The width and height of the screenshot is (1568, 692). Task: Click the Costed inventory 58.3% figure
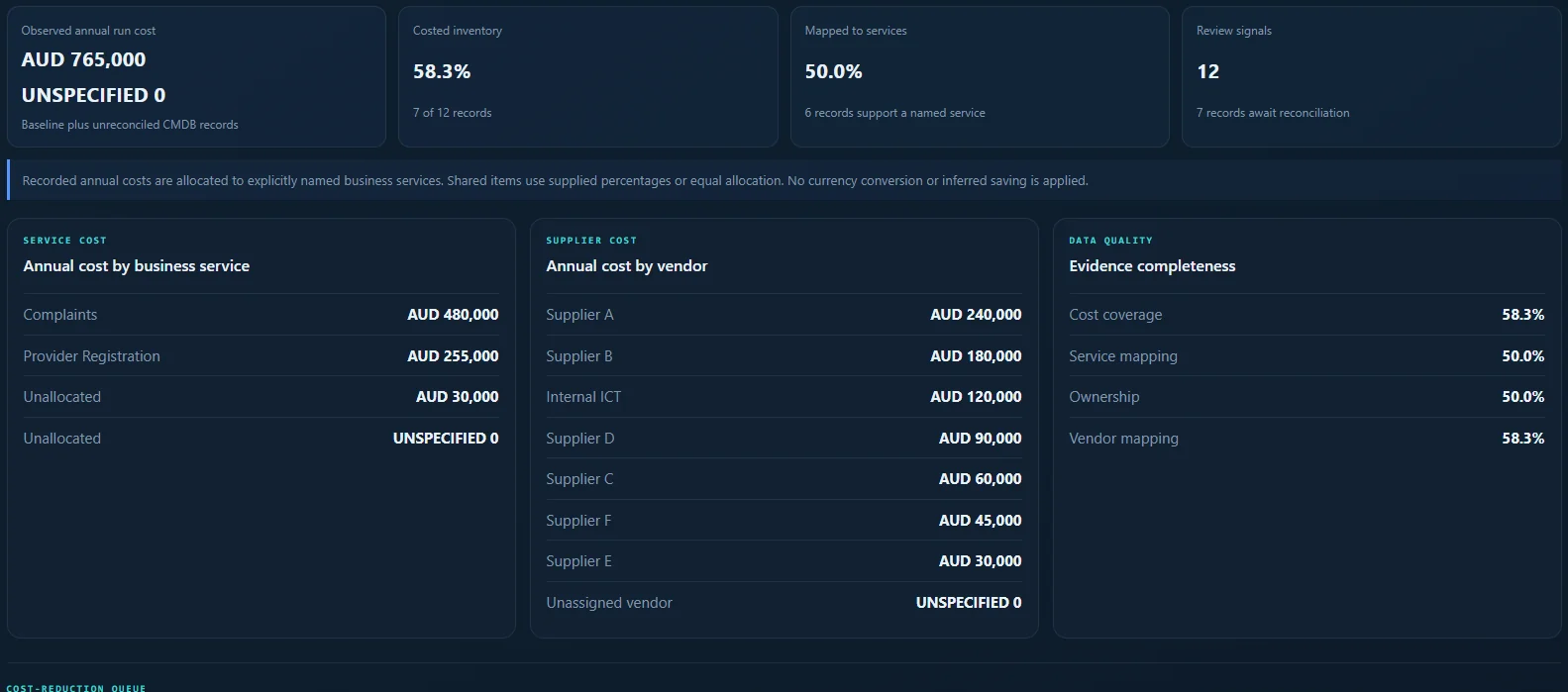tap(442, 71)
